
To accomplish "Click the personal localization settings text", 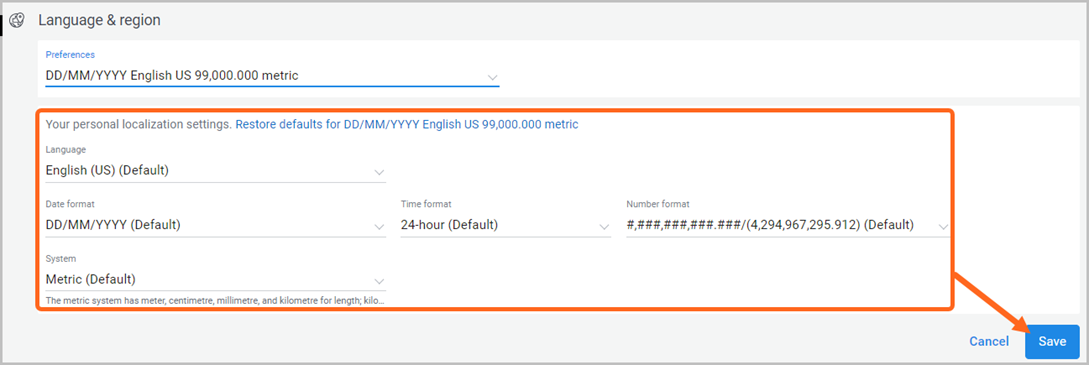I will tap(138, 125).
